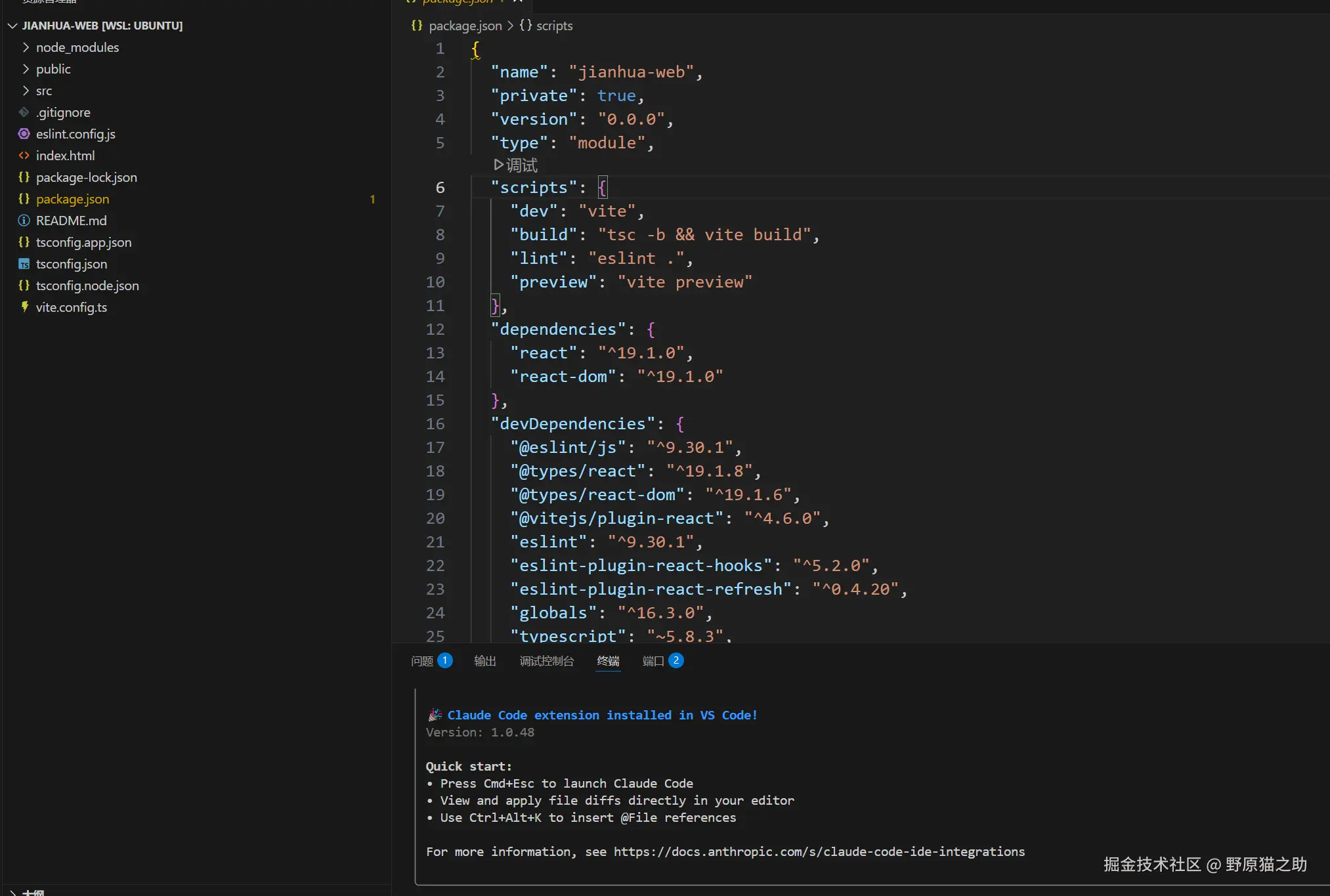Image resolution: width=1330 pixels, height=896 pixels.
Task: Select package.json in the file explorer
Action: click(72, 199)
